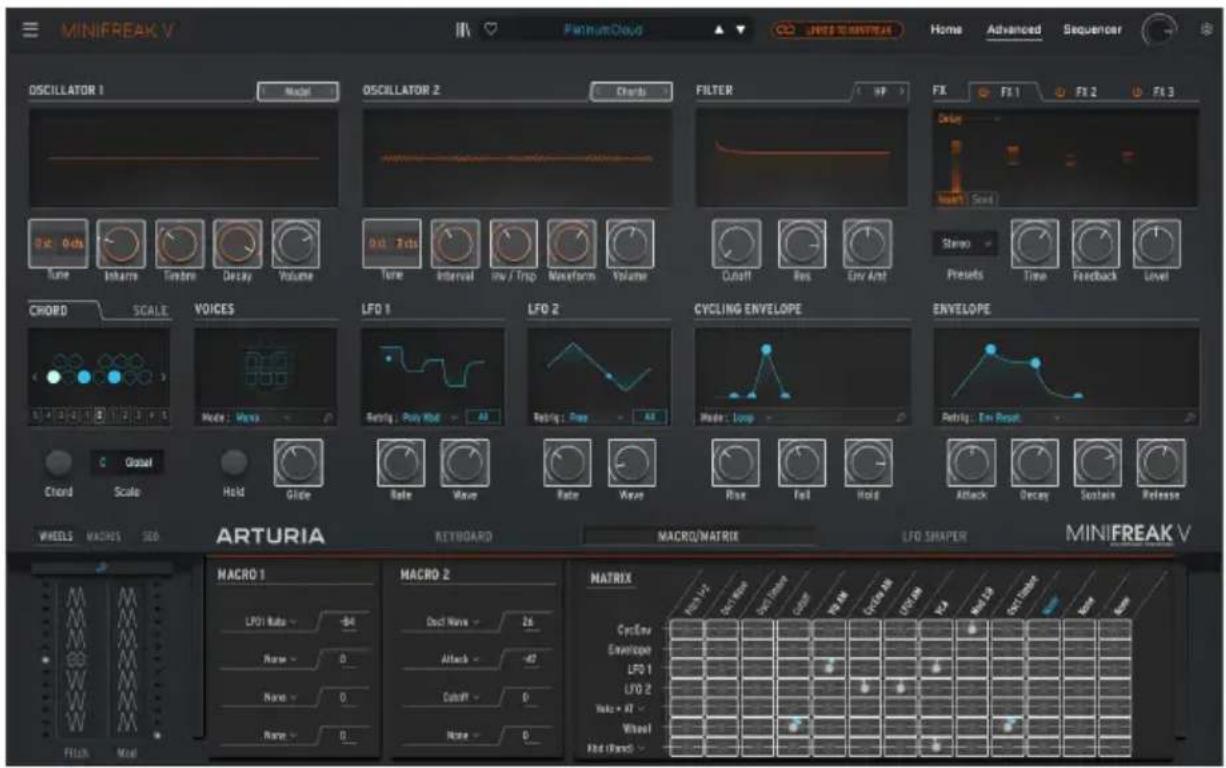The width and height of the screenshot is (1226, 768).
Task: Toggle the LFO 2 All button
Action: [x=651, y=417]
